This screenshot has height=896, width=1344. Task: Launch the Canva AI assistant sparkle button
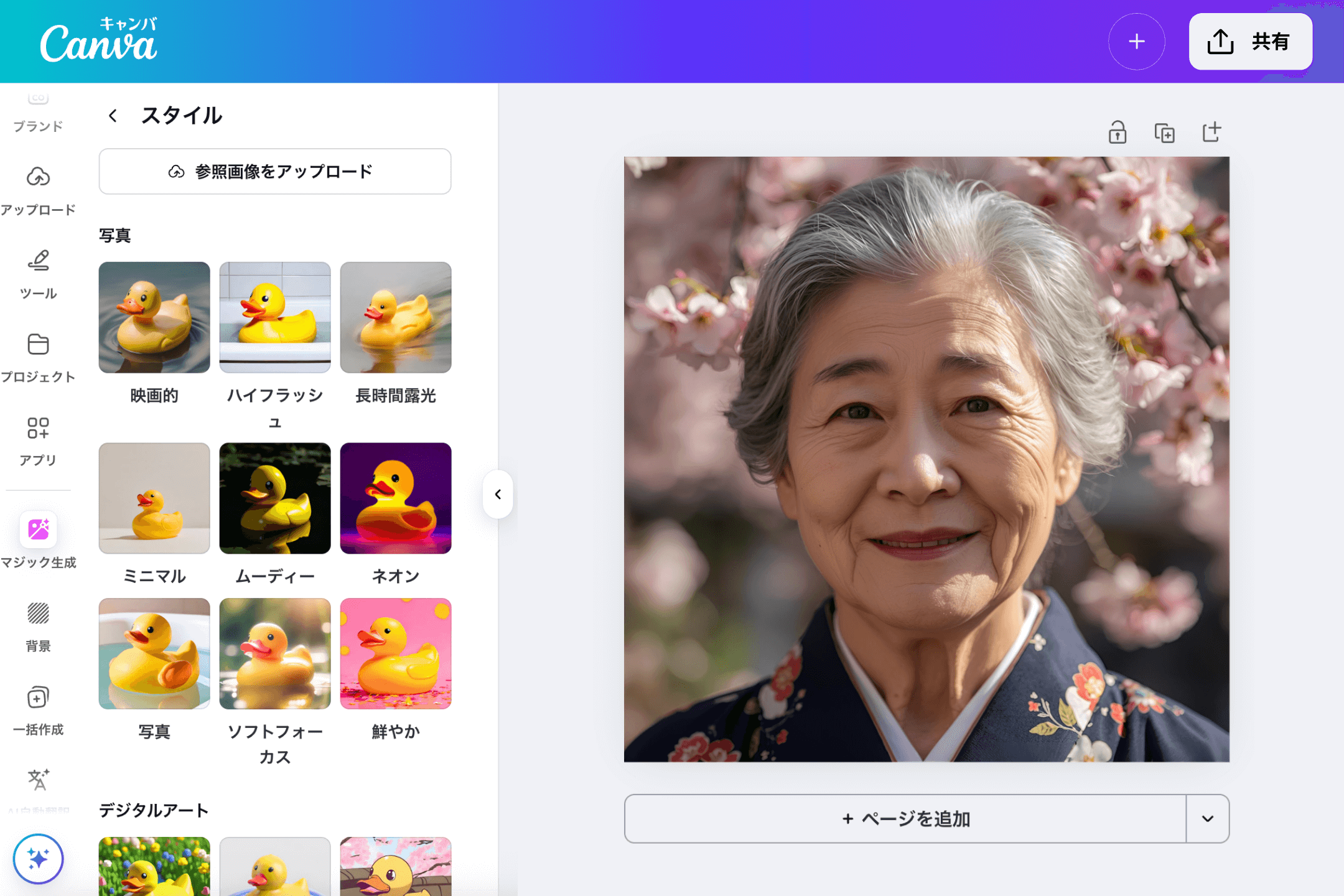38,859
